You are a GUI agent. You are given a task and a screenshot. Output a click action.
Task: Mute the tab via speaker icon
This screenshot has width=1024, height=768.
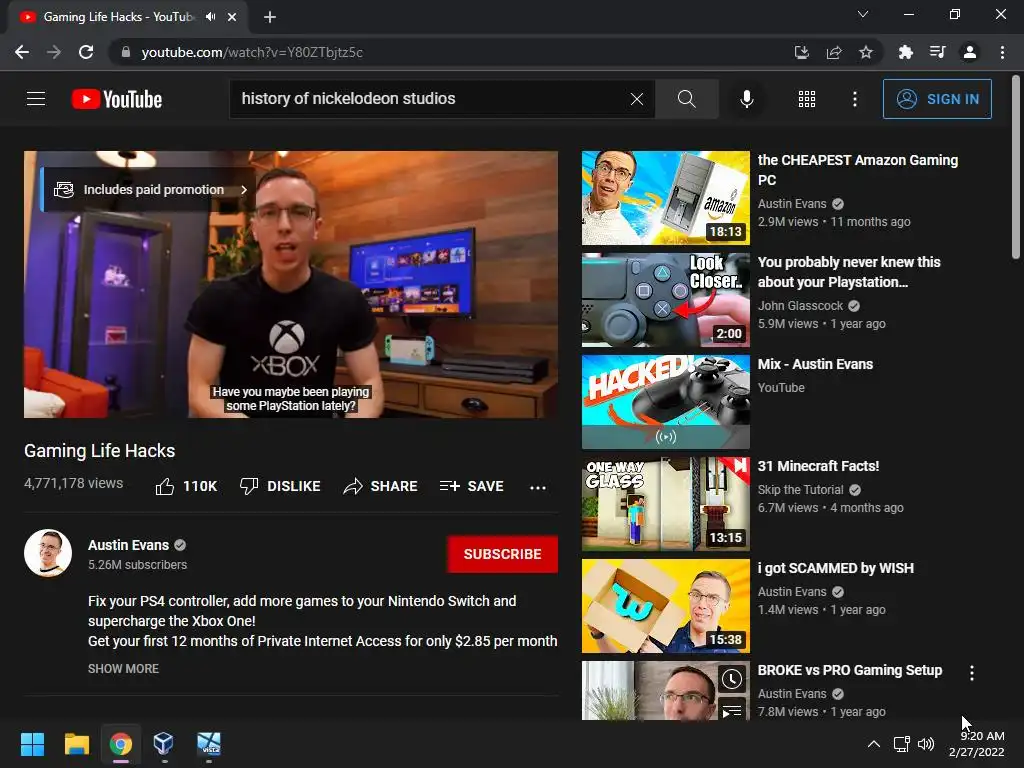tap(210, 17)
